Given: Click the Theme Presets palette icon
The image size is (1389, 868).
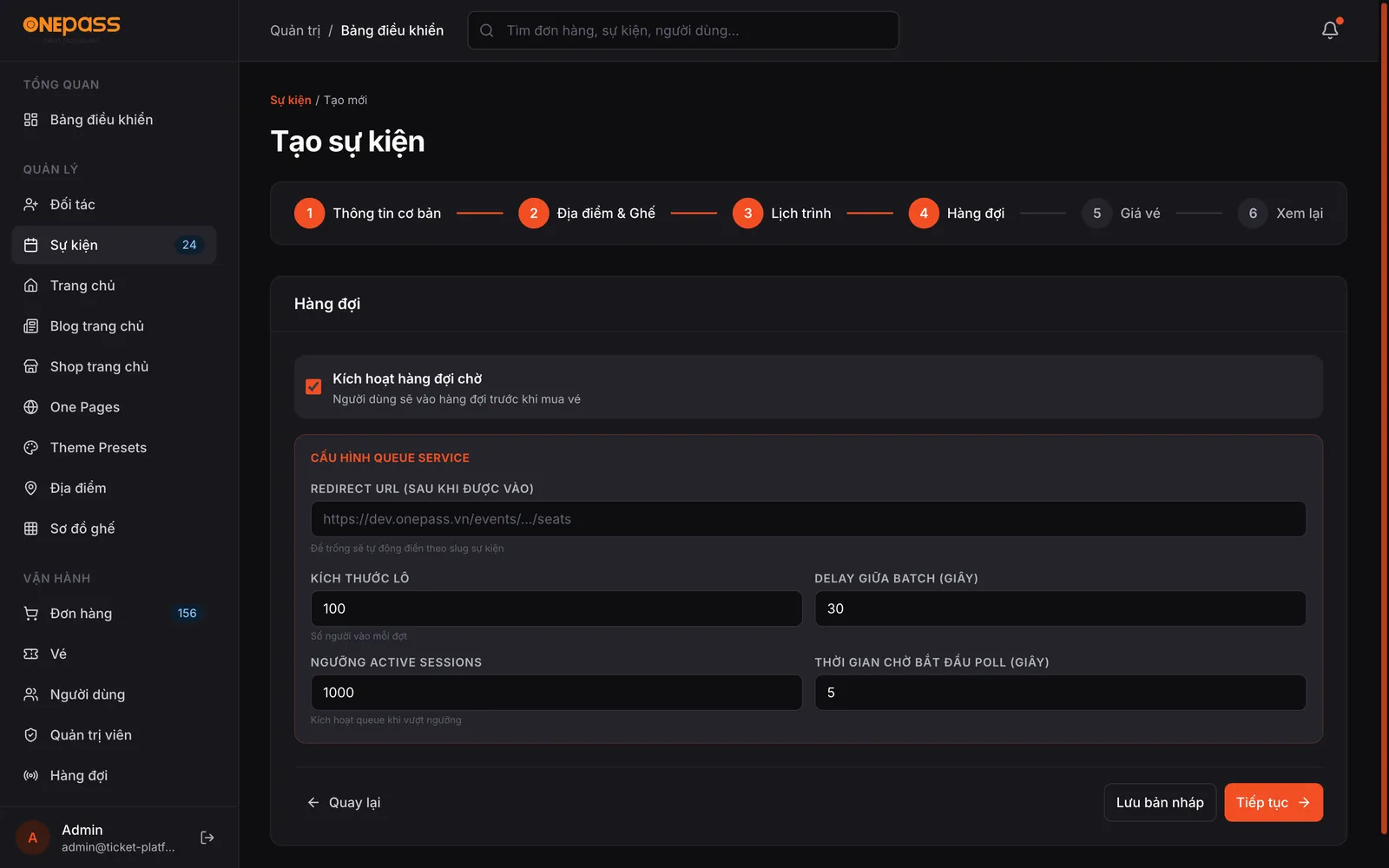Looking at the screenshot, I should click(30, 448).
